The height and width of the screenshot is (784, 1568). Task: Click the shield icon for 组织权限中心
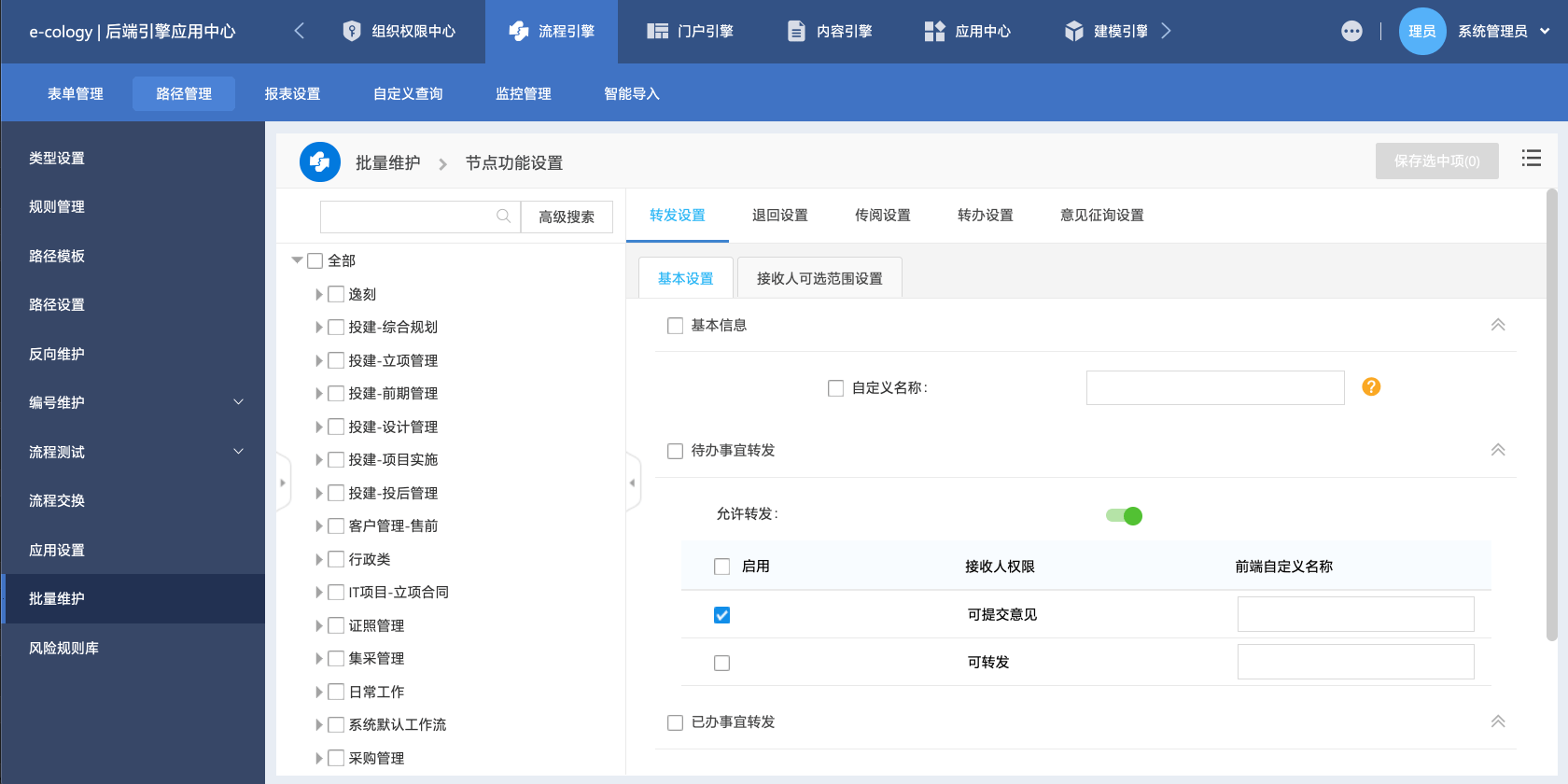coord(352,31)
